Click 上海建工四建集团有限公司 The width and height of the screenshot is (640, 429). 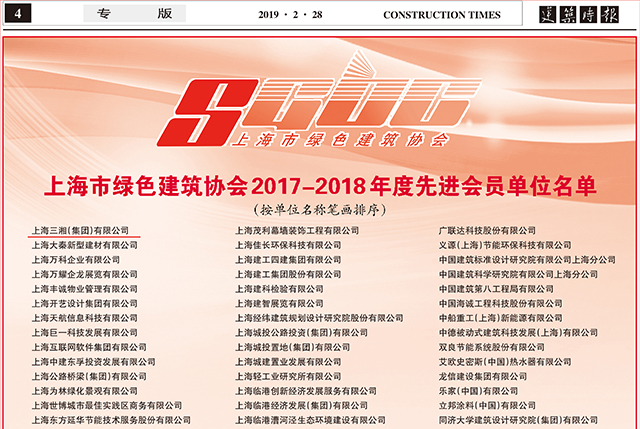coord(288,260)
